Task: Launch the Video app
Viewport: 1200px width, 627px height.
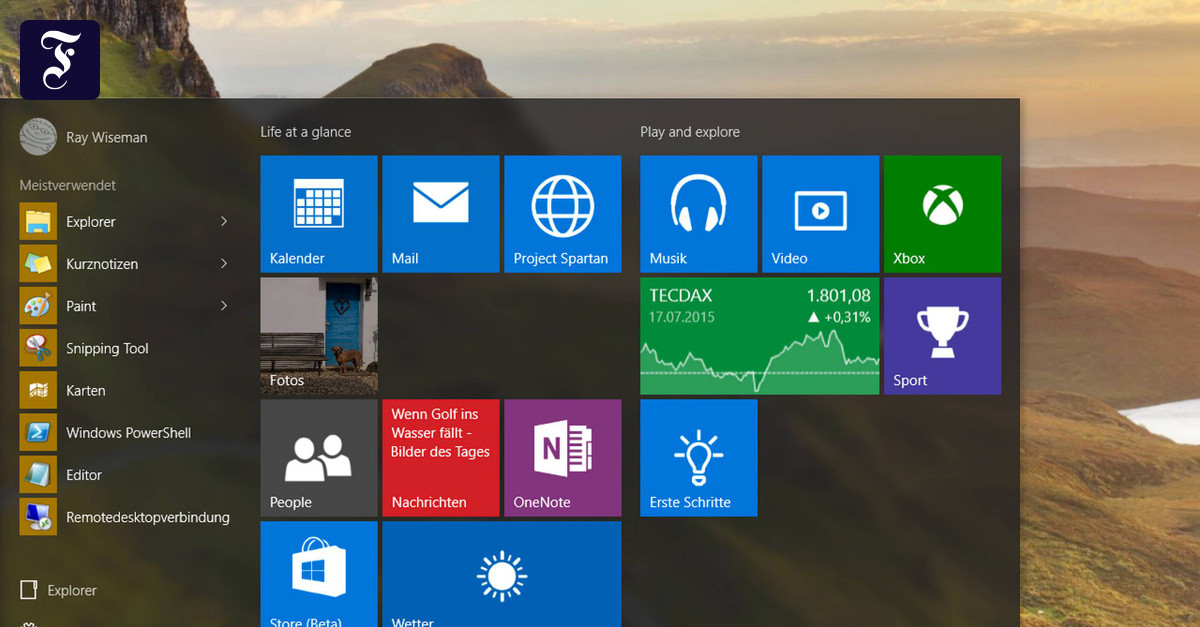Action: [820, 213]
